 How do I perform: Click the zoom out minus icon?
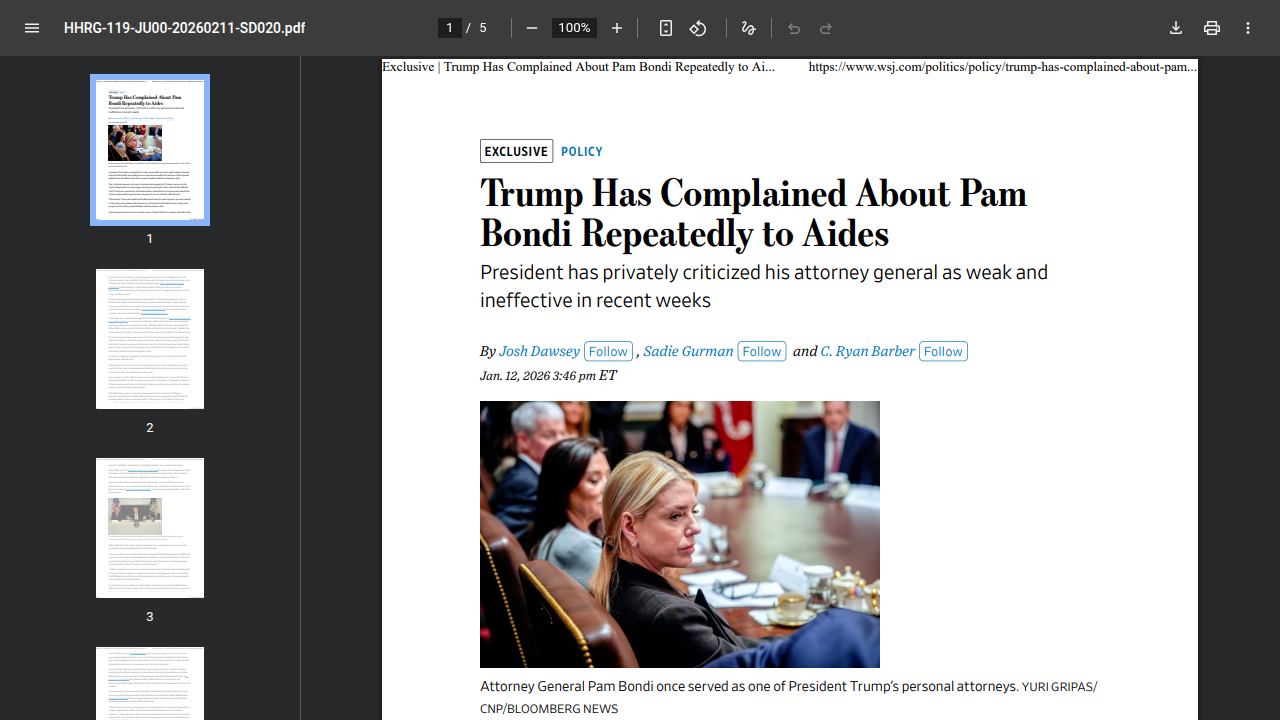point(532,28)
